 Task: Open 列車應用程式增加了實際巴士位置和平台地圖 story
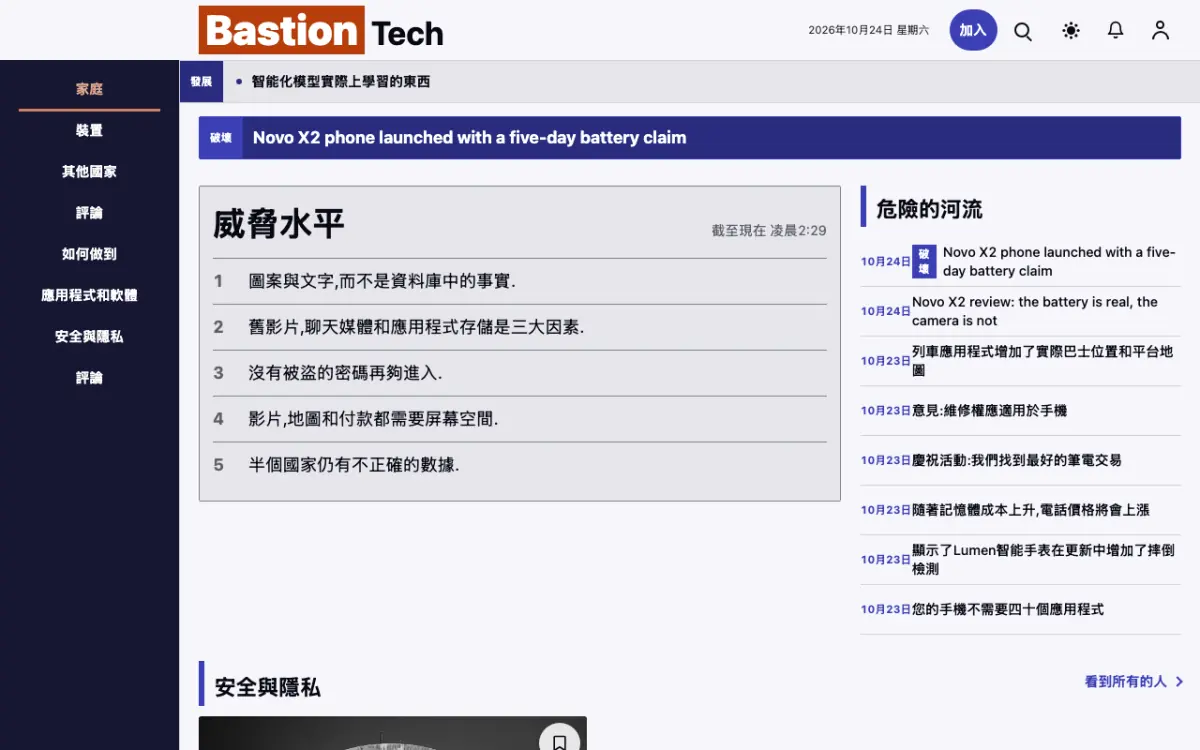coord(1042,361)
